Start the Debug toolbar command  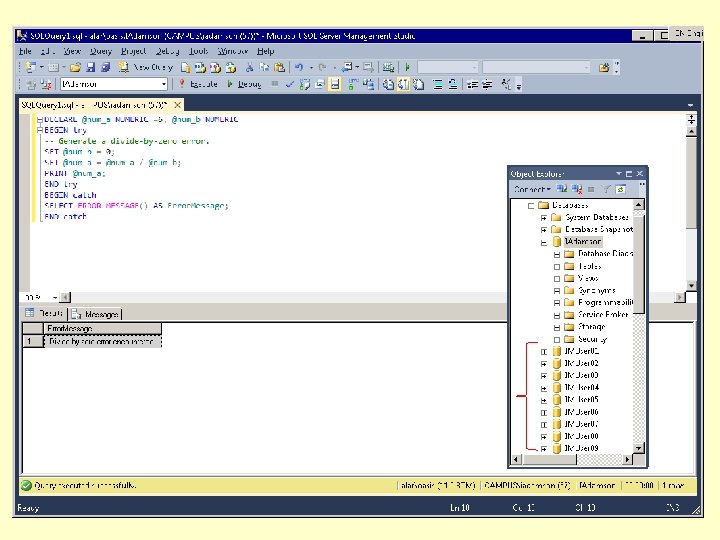(246, 85)
